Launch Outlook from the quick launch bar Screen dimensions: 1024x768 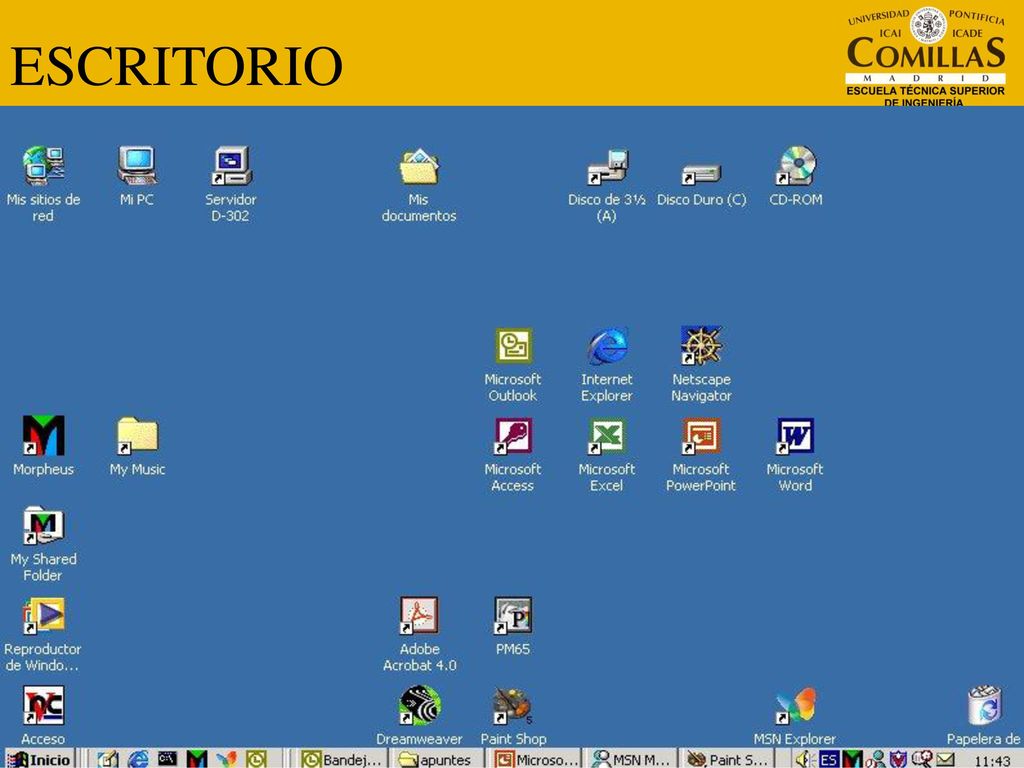pos(256,760)
